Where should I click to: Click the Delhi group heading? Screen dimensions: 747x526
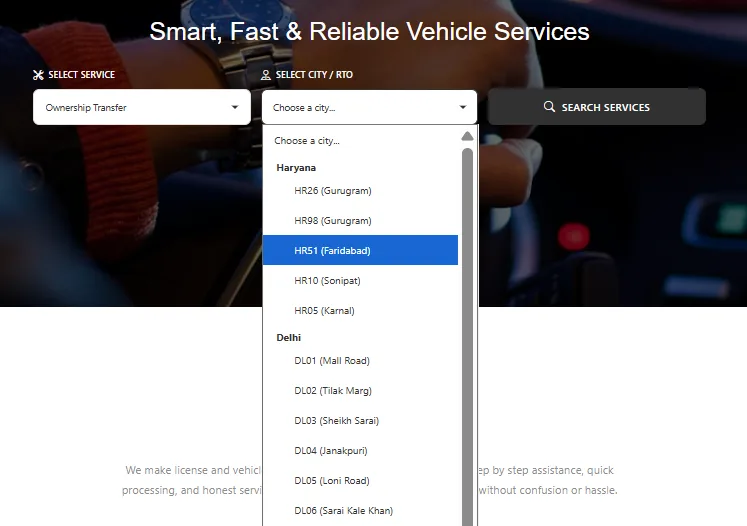click(x=289, y=338)
